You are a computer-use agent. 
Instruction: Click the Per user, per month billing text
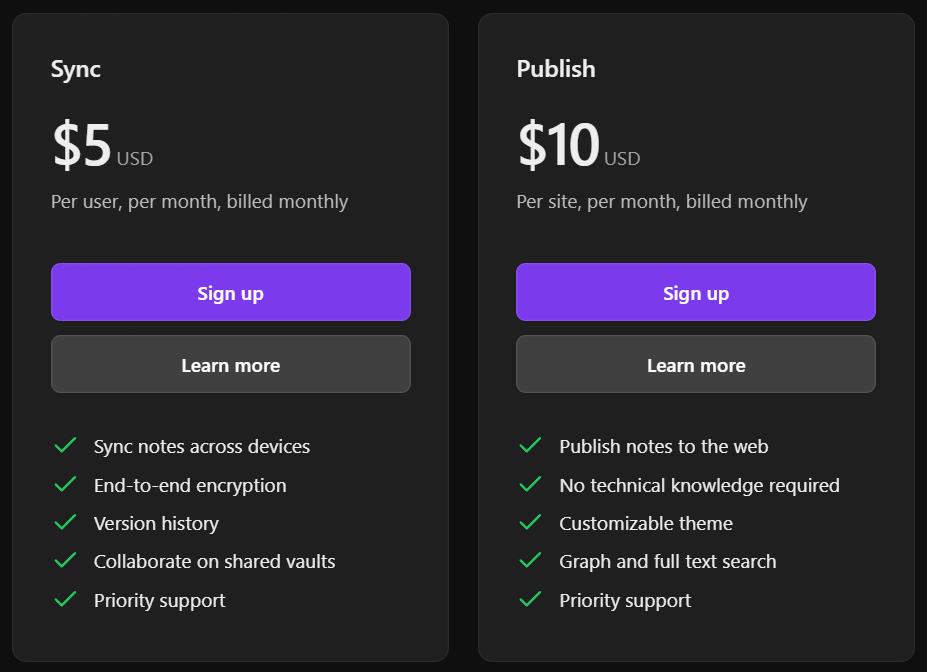click(x=199, y=202)
